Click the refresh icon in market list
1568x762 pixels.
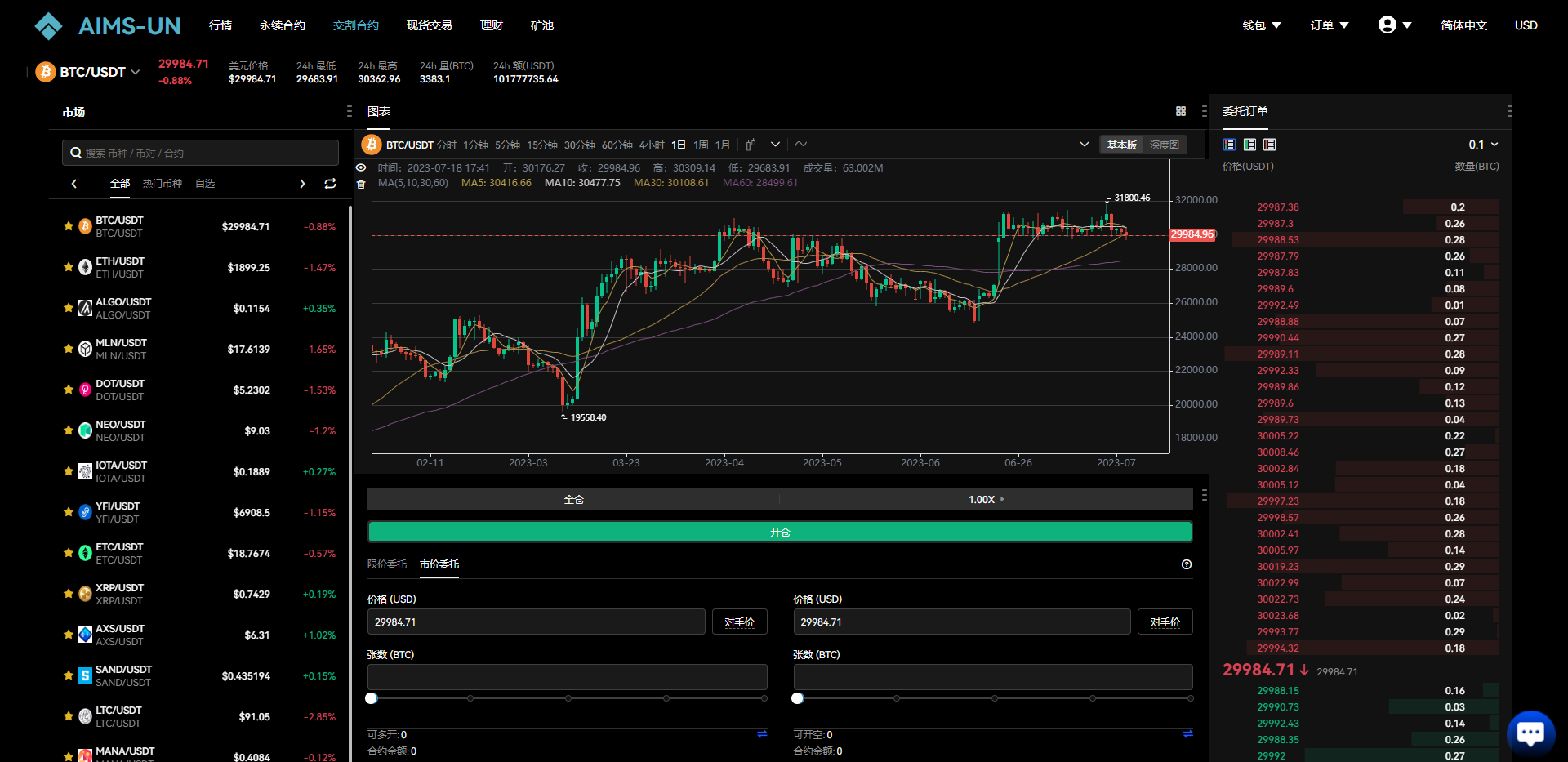330,184
